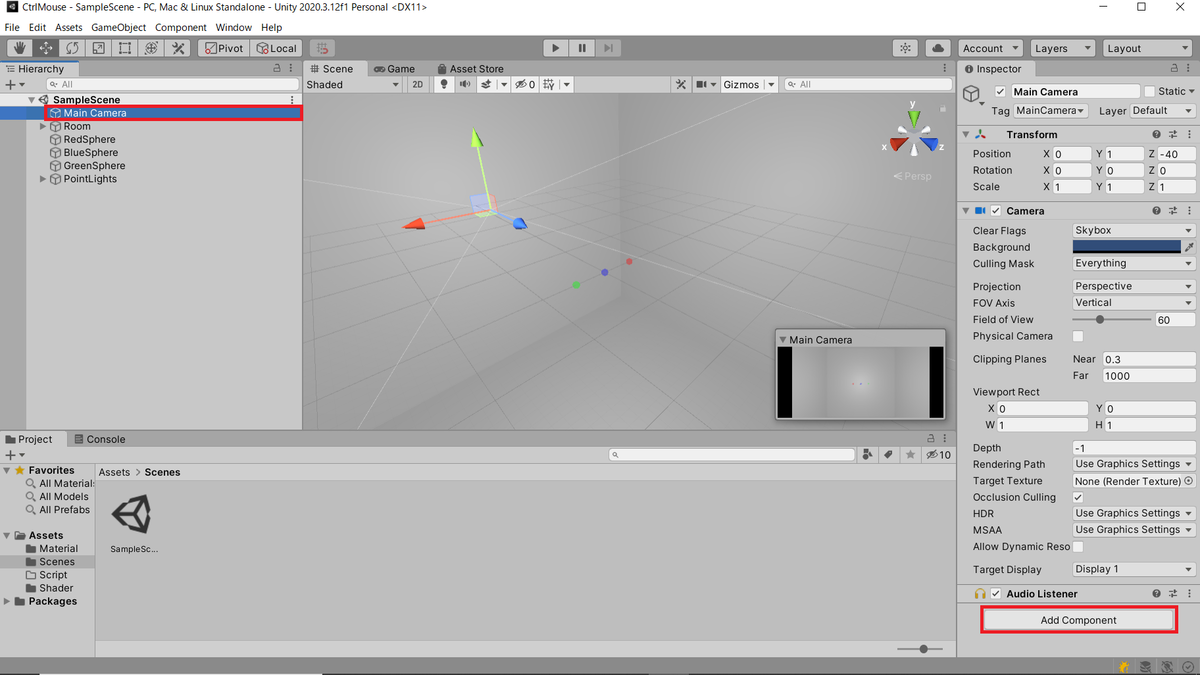This screenshot has width=1200, height=675.
Task: Select BlueSphere in the Hierarchy
Action: point(90,153)
